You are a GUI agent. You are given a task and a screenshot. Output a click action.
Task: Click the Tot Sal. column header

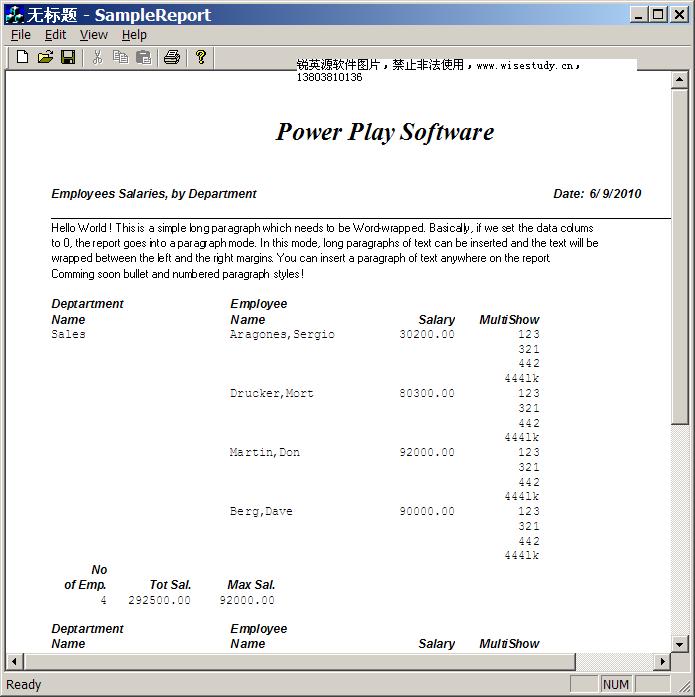[x=170, y=585]
